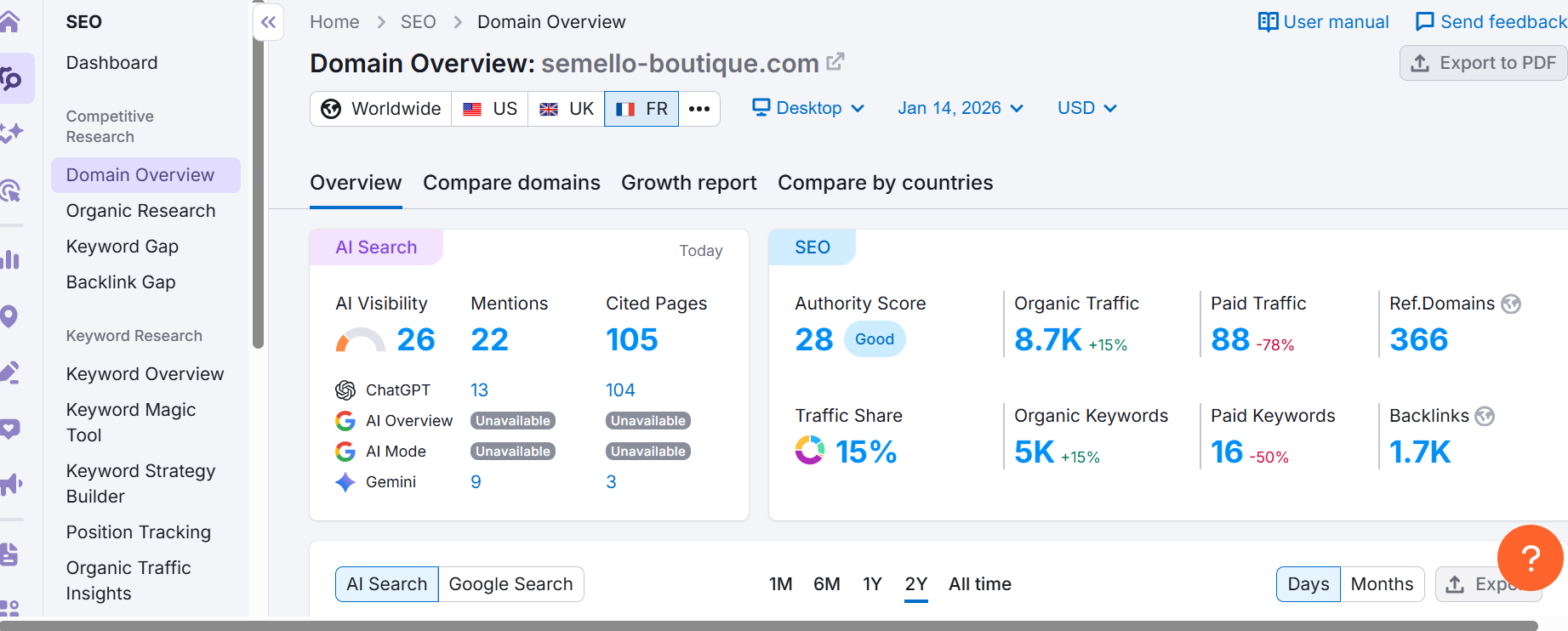Open Organic Research in the sidebar
Screen dimensions: 1568x631
[x=141, y=211]
